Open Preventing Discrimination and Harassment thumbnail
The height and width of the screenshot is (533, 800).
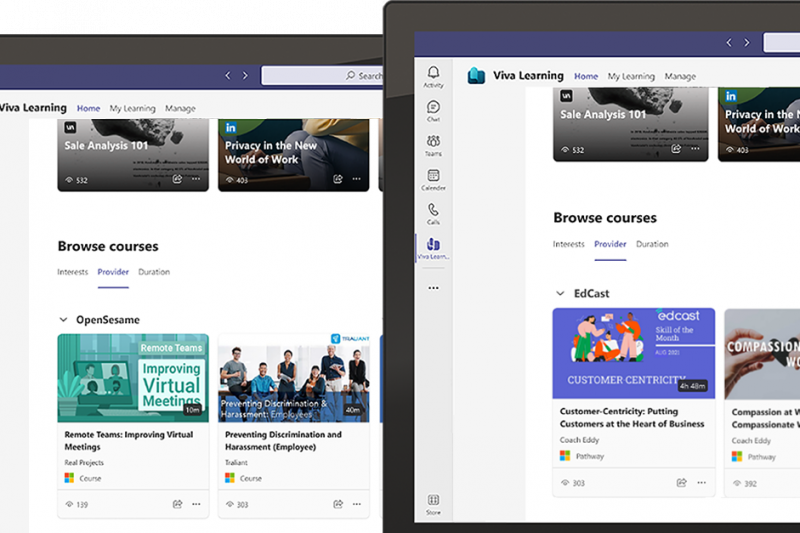294,378
